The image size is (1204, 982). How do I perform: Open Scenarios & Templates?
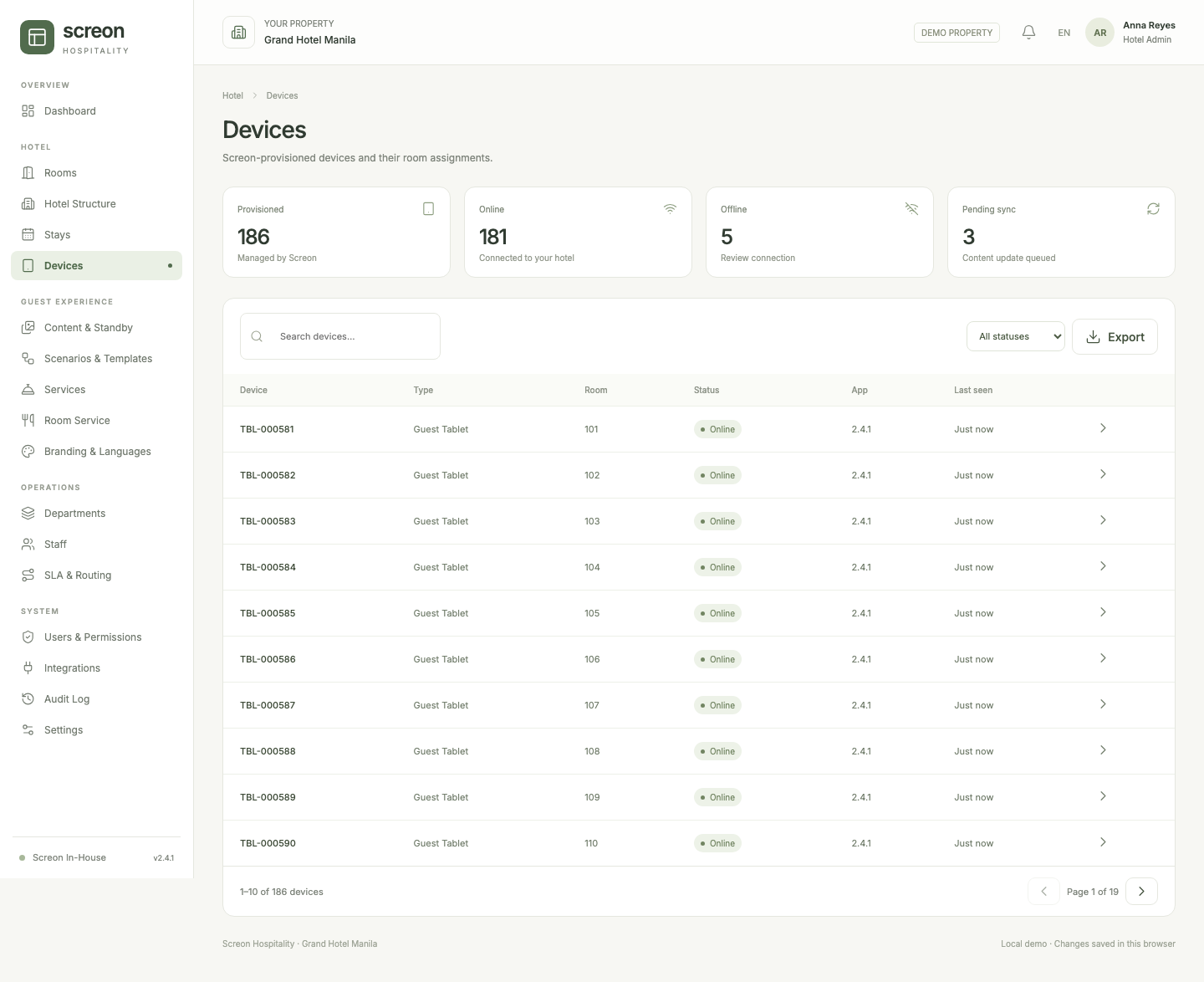click(96, 359)
